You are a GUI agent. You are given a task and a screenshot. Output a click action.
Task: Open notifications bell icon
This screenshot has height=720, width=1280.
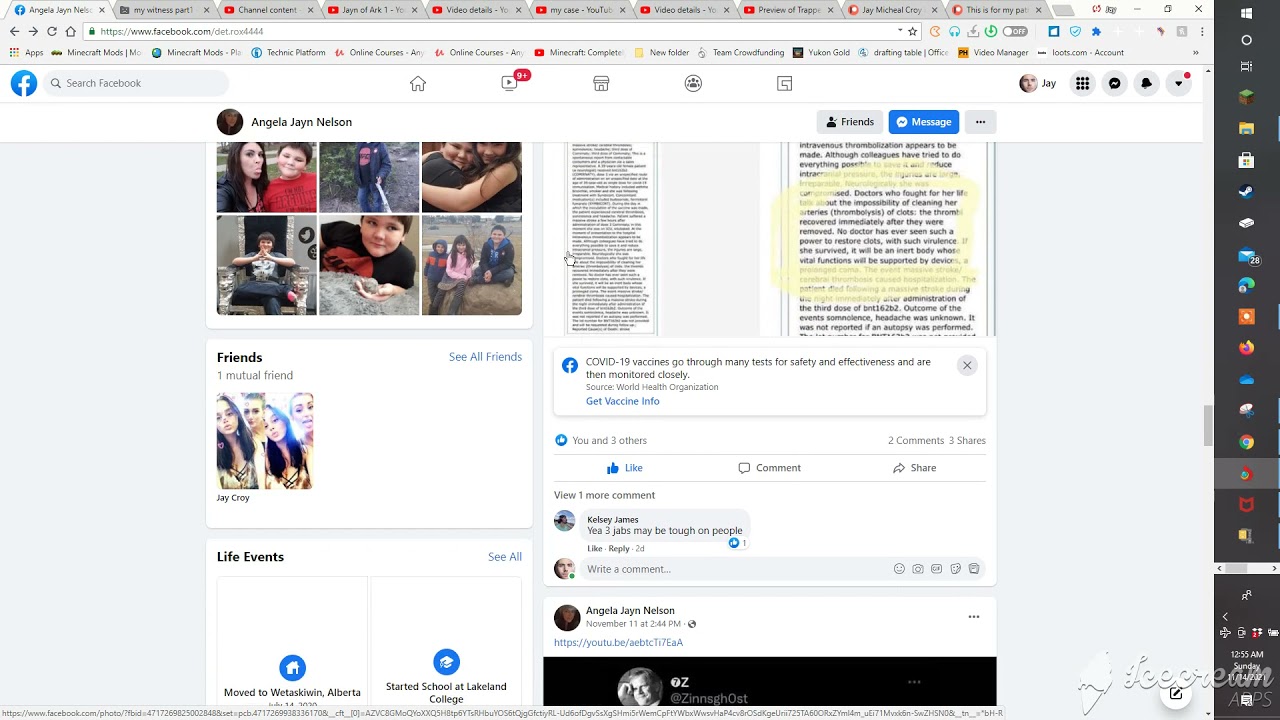pyautogui.click(x=1146, y=83)
